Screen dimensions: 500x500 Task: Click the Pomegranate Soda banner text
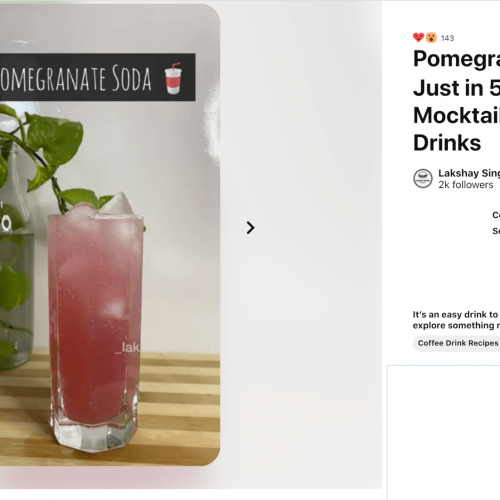pyautogui.click(x=76, y=78)
